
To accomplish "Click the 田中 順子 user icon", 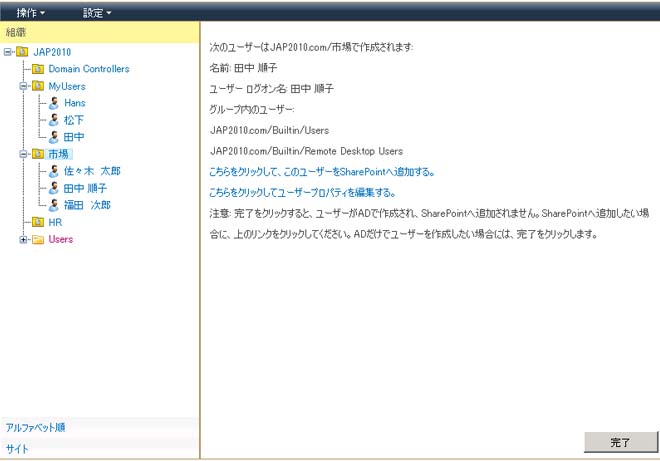I will (x=54, y=188).
